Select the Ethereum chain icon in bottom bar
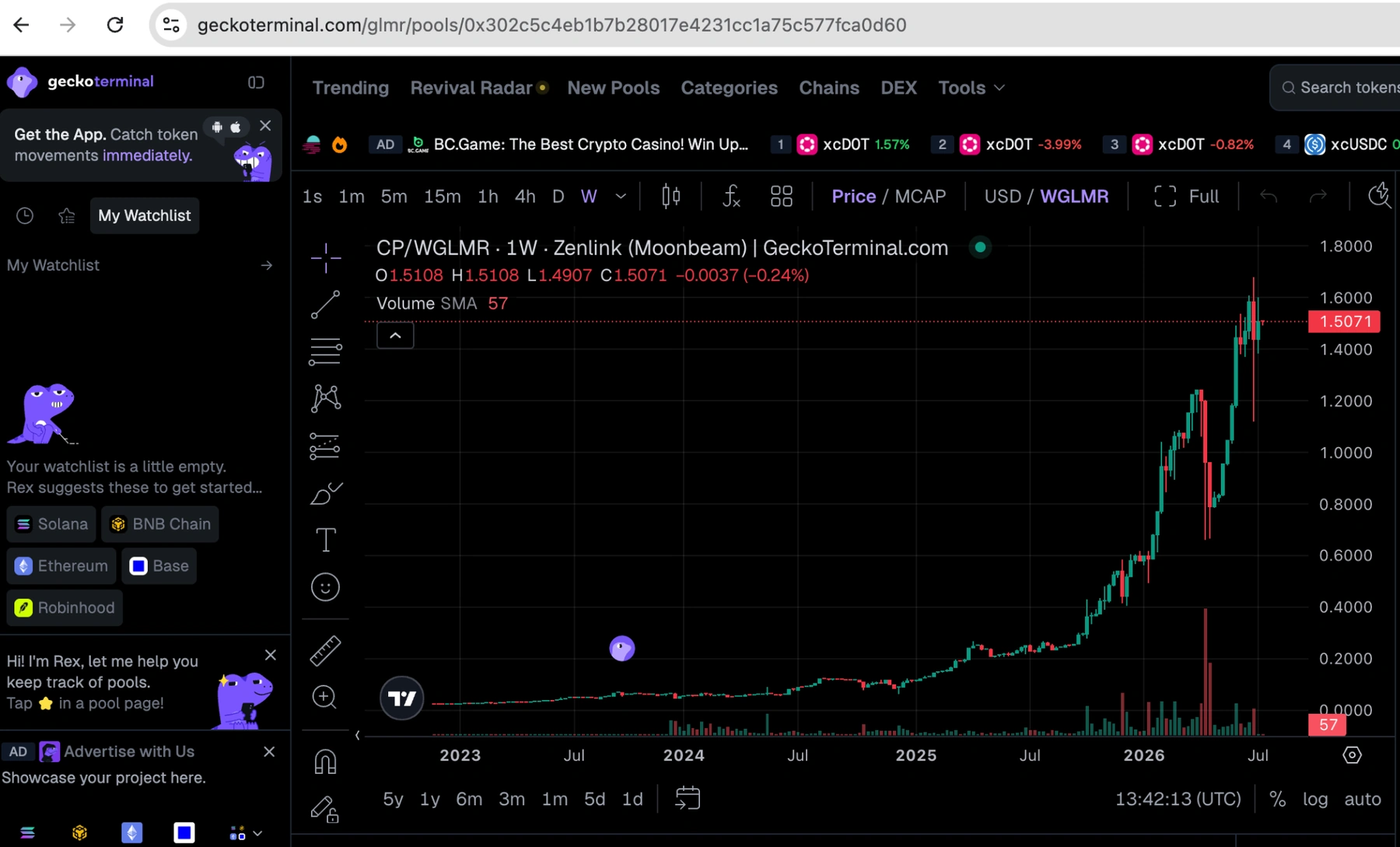The height and width of the screenshot is (847, 1400). [x=132, y=833]
